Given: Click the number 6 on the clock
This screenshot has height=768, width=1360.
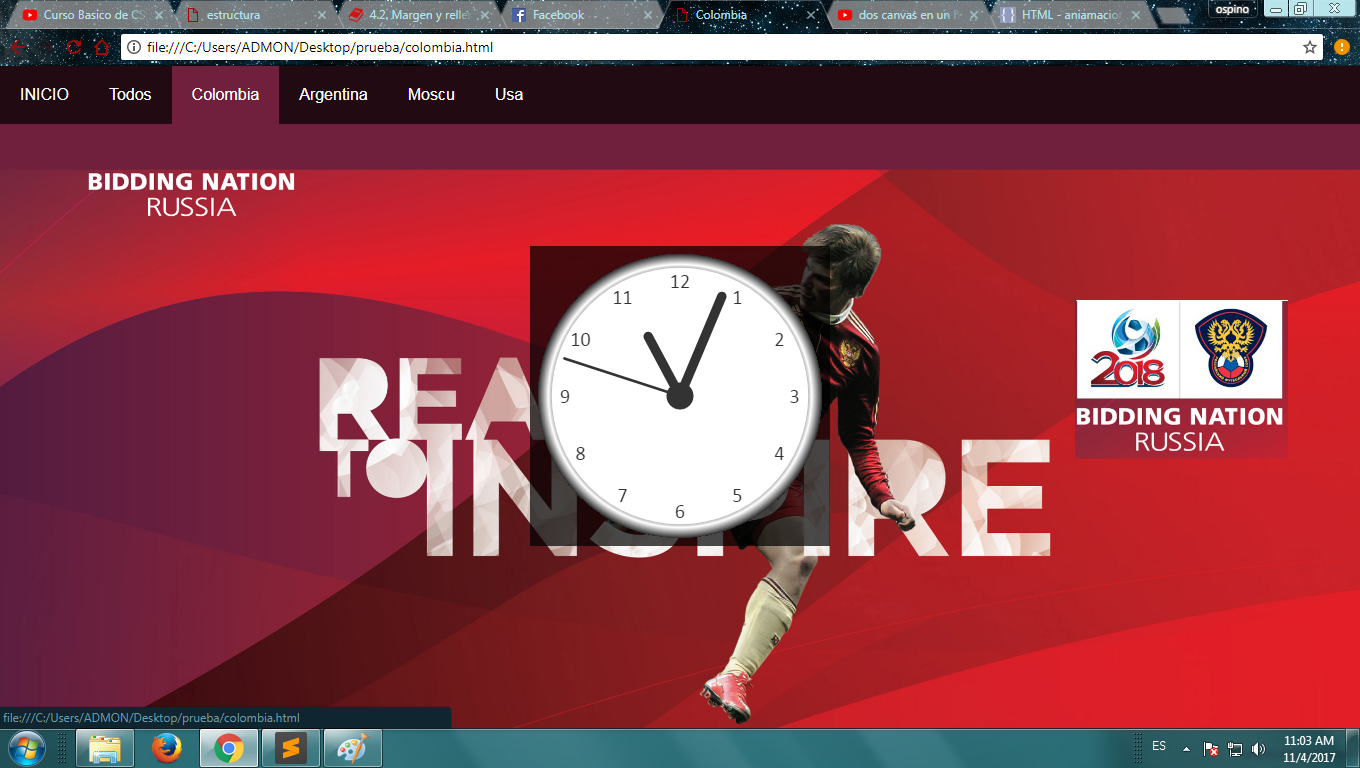Looking at the screenshot, I should [680, 512].
